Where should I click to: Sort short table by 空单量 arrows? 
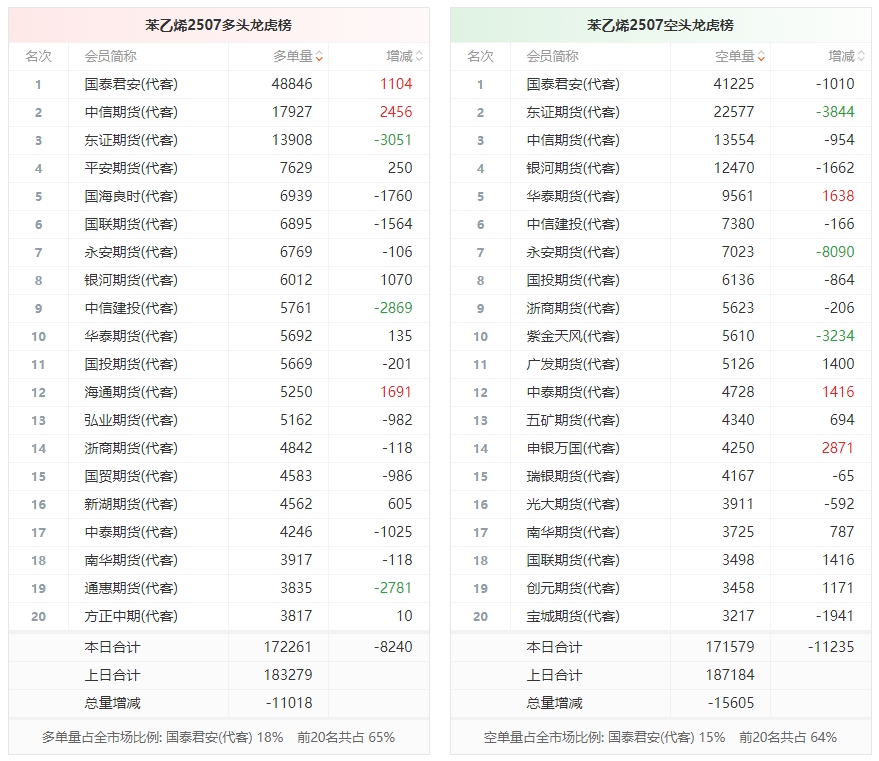tap(761, 56)
